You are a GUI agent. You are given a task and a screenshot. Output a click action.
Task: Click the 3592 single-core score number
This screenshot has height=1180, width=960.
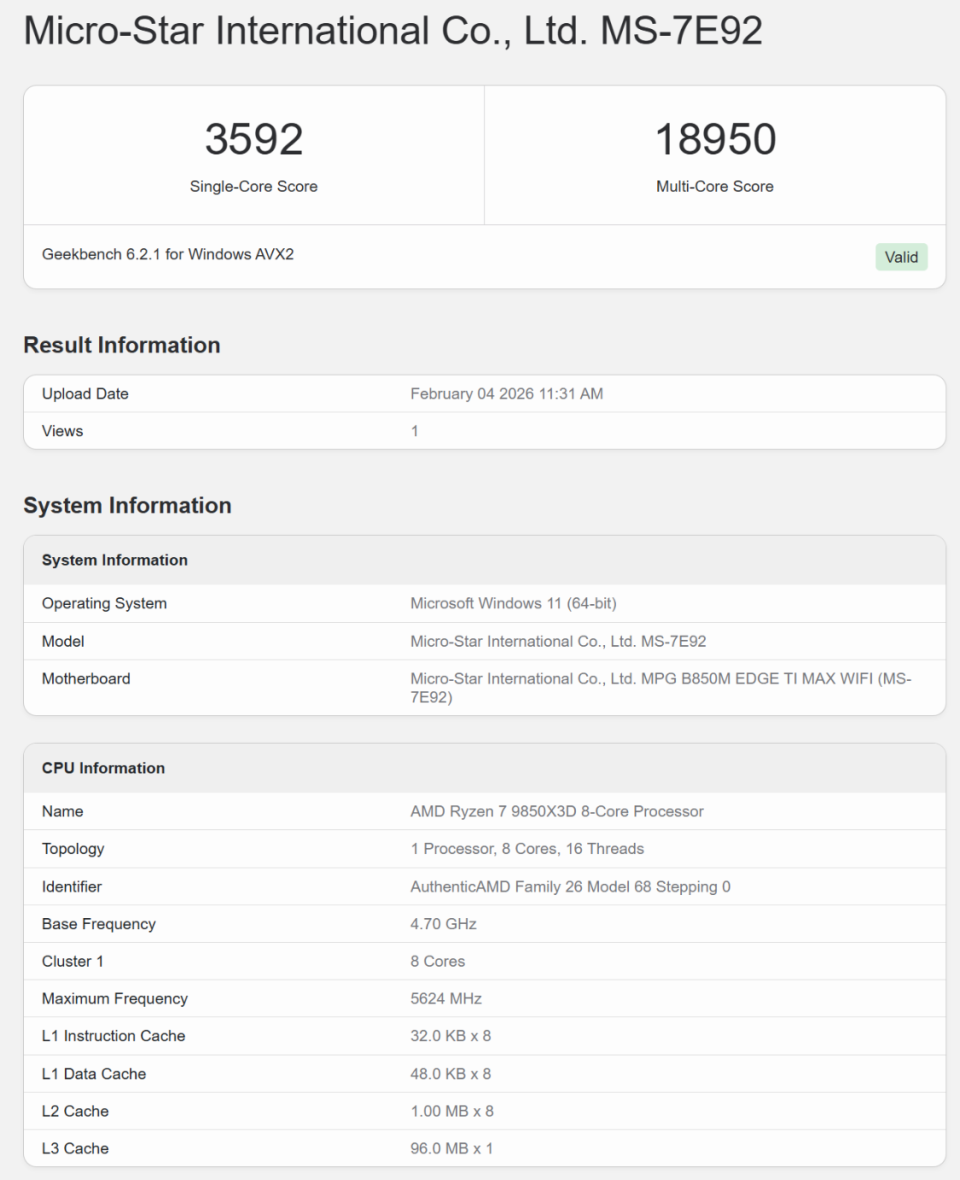tap(254, 139)
